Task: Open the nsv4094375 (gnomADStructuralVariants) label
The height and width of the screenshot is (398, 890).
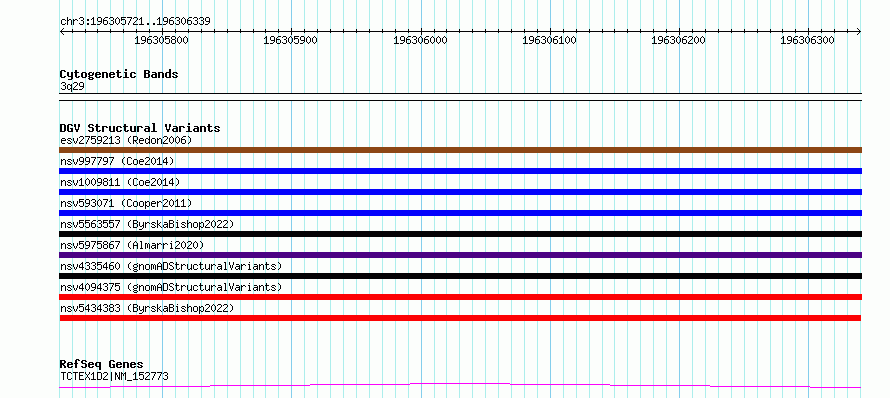Action: click(x=171, y=287)
